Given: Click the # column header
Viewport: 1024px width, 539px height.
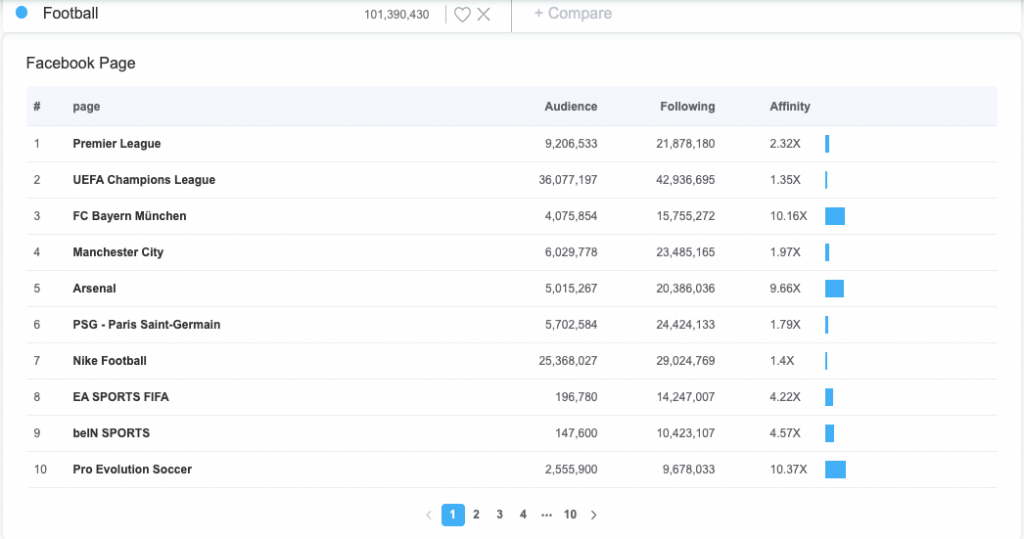Looking at the screenshot, I should 37,106.
